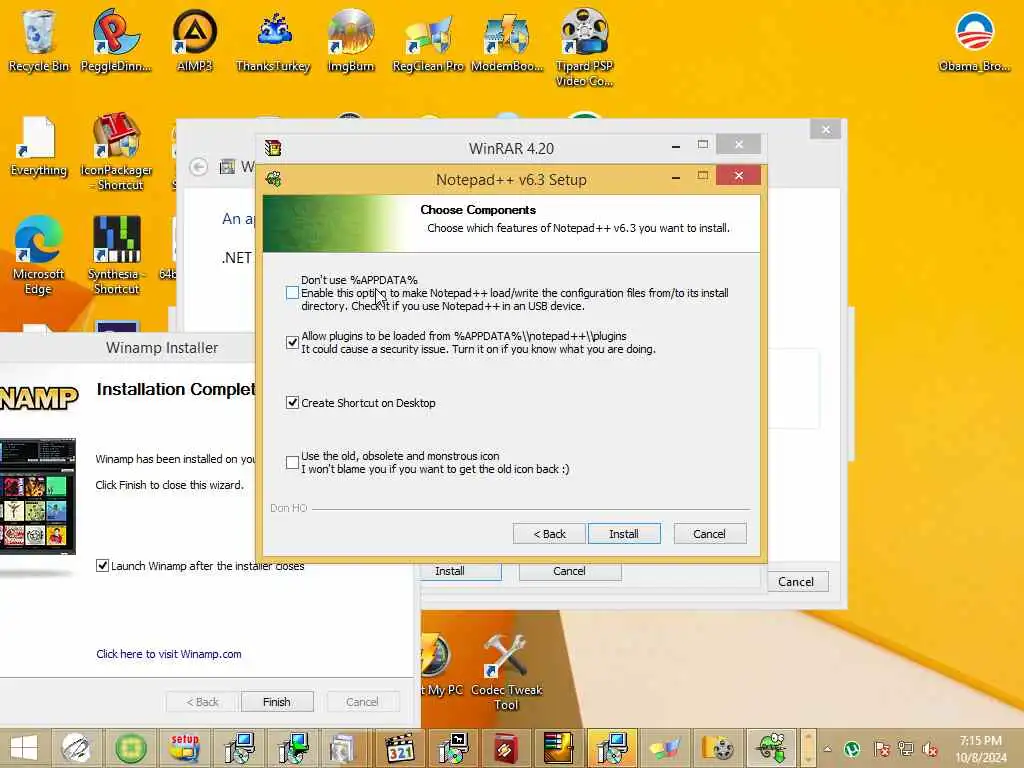Click the Winamp screenshot thumbnail in installer
The width and height of the screenshot is (1024, 768).
coord(37,496)
